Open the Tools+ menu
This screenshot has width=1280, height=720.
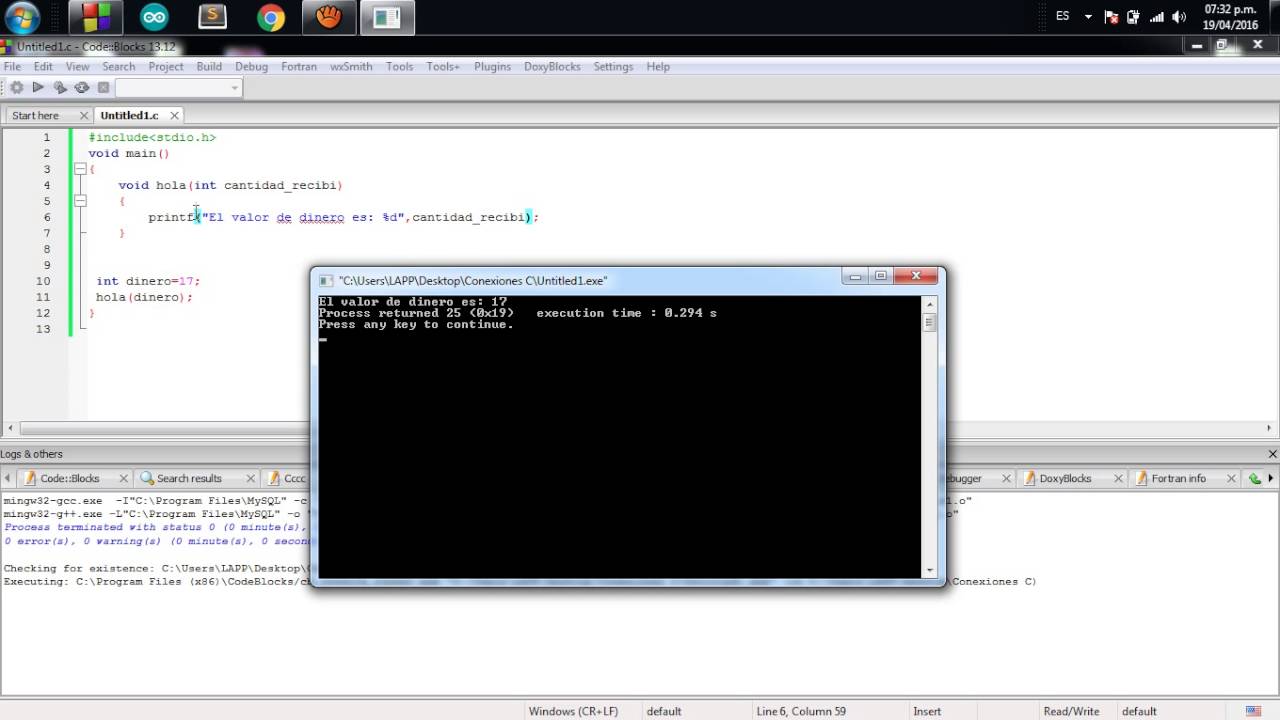(443, 67)
